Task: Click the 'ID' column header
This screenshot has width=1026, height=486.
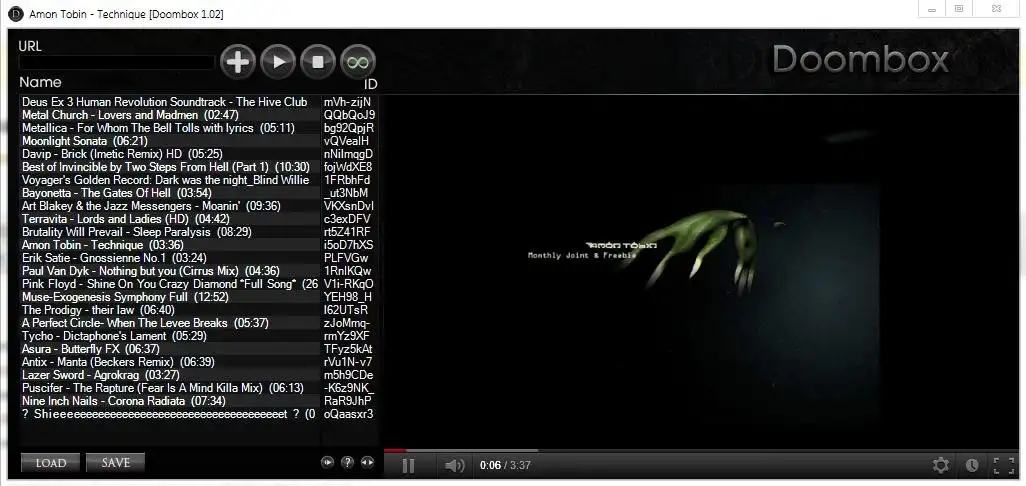Action: point(371,84)
